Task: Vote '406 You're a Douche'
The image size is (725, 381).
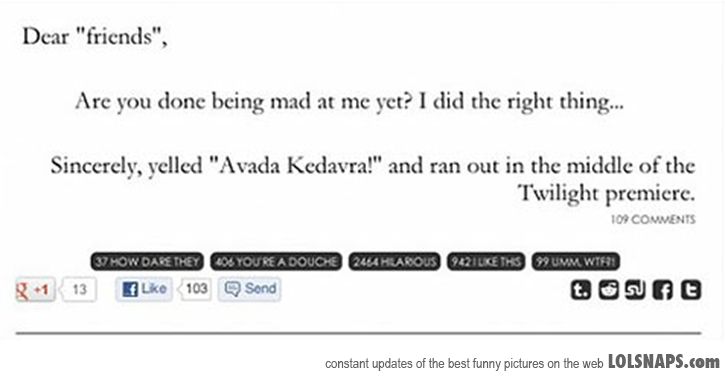Action: click(276, 262)
